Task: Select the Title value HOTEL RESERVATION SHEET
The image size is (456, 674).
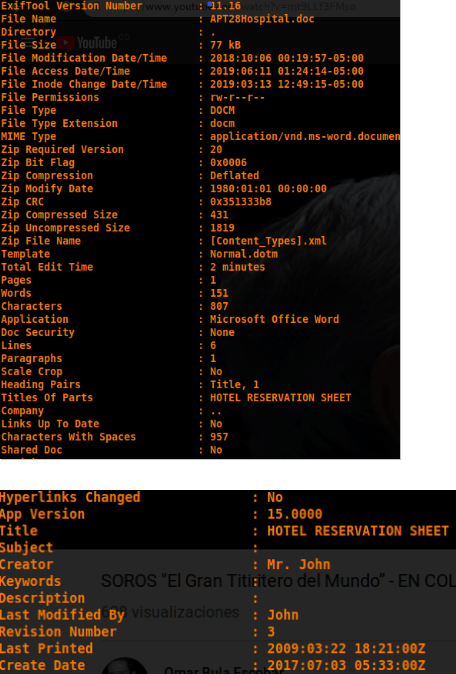Action: [x=358, y=531]
